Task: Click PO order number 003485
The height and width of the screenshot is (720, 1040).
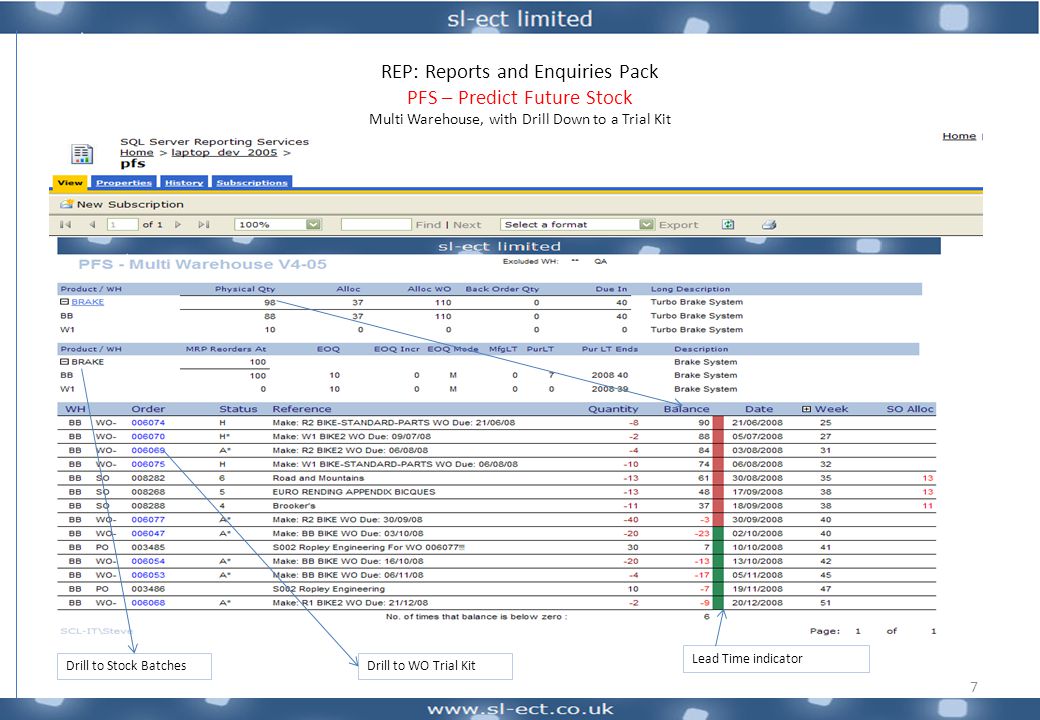Action: [148, 548]
